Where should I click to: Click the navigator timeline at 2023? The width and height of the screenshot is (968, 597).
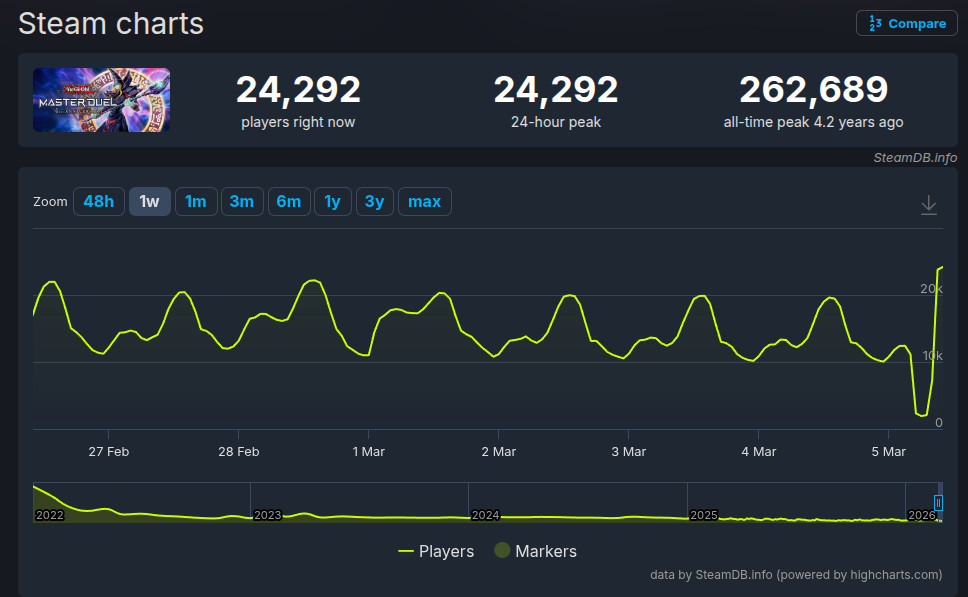tap(267, 515)
